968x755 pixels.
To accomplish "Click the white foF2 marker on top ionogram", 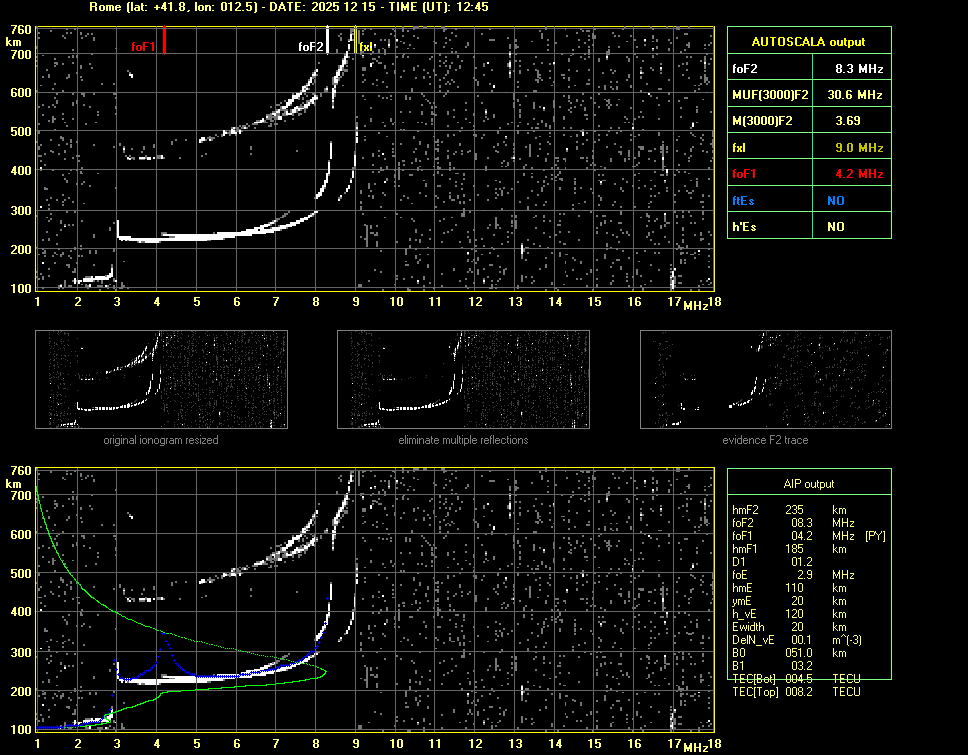I will [328, 41].
